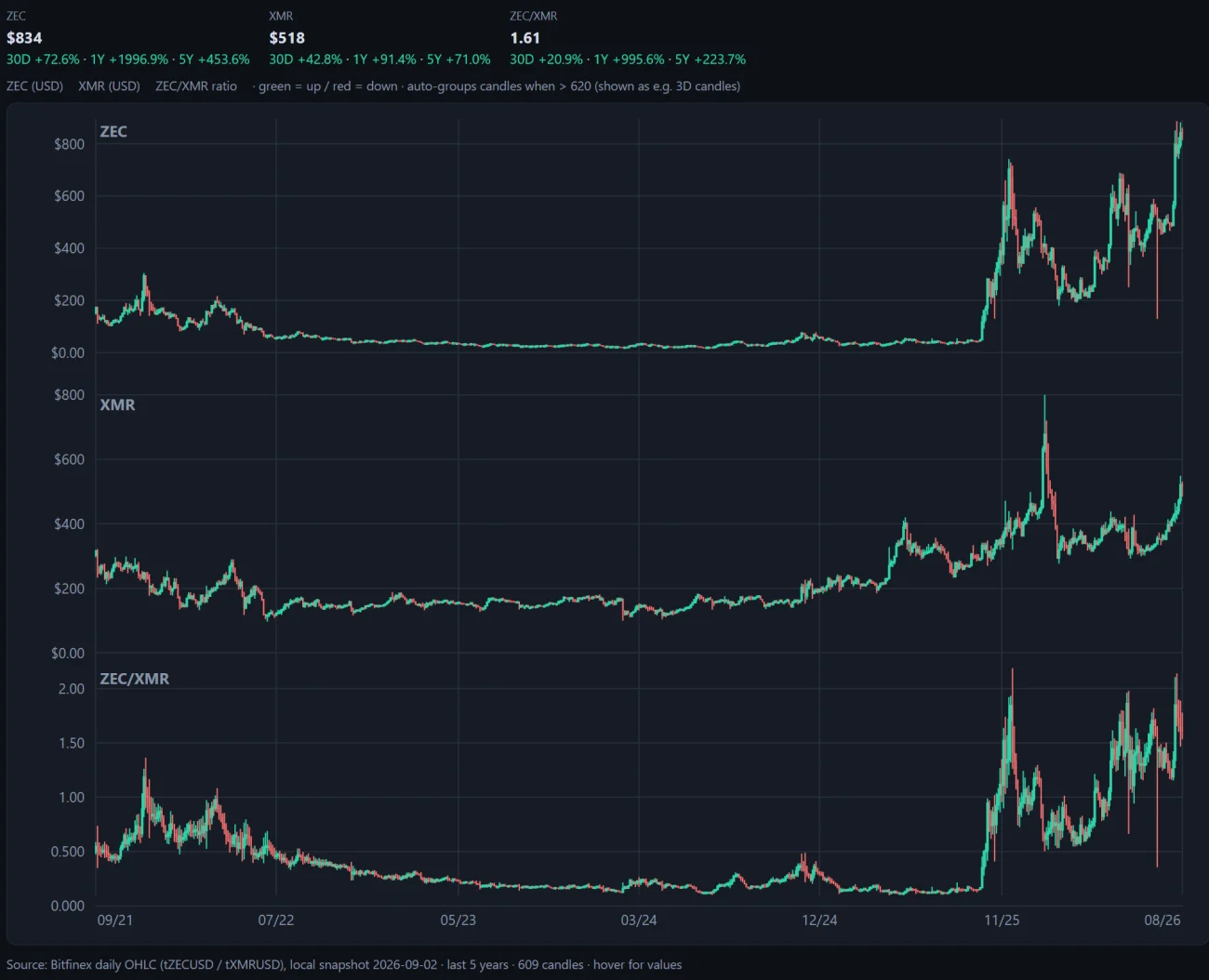
Task: Click the XMR title inside the middle chart
Action: click(x=117, y=405)
